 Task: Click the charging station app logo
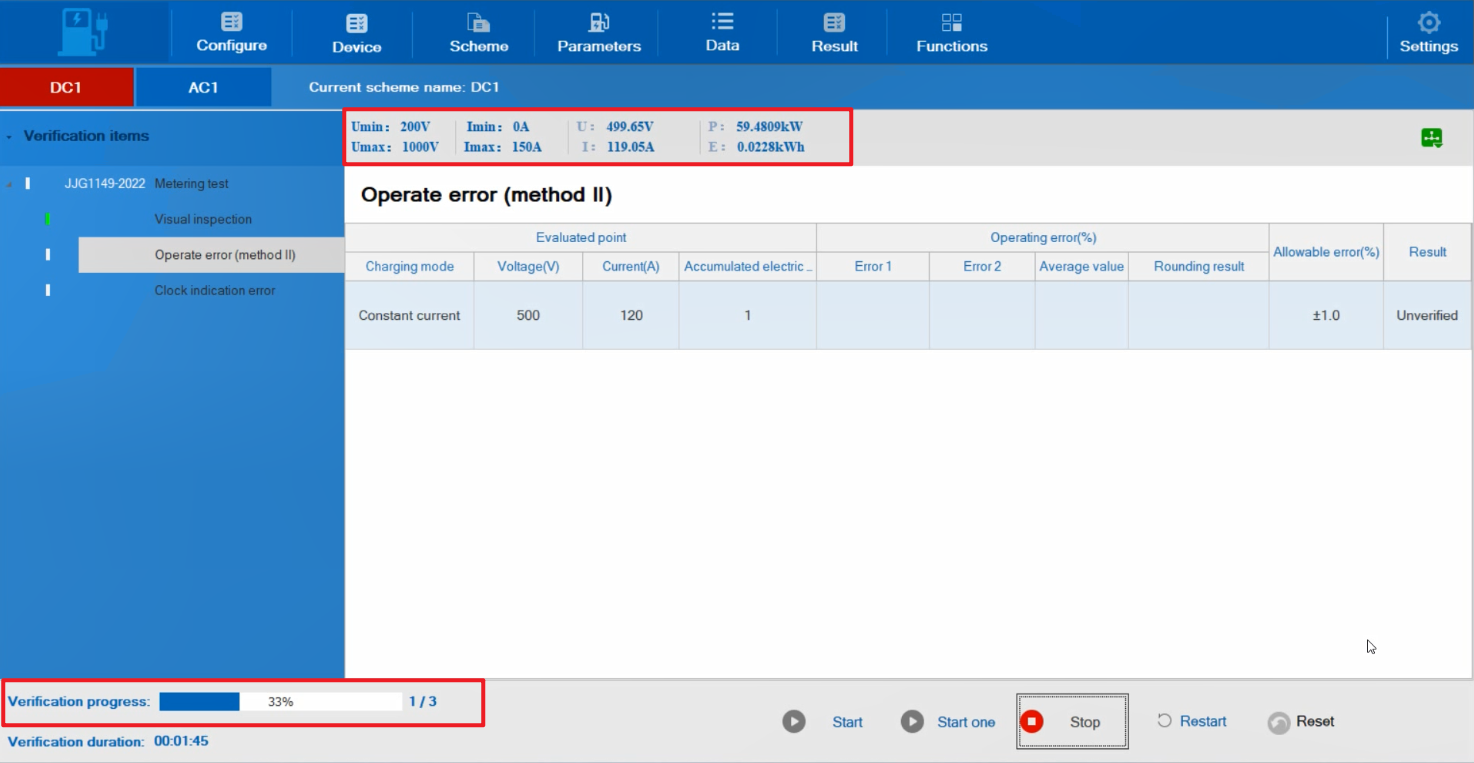[x=84, y=31]
